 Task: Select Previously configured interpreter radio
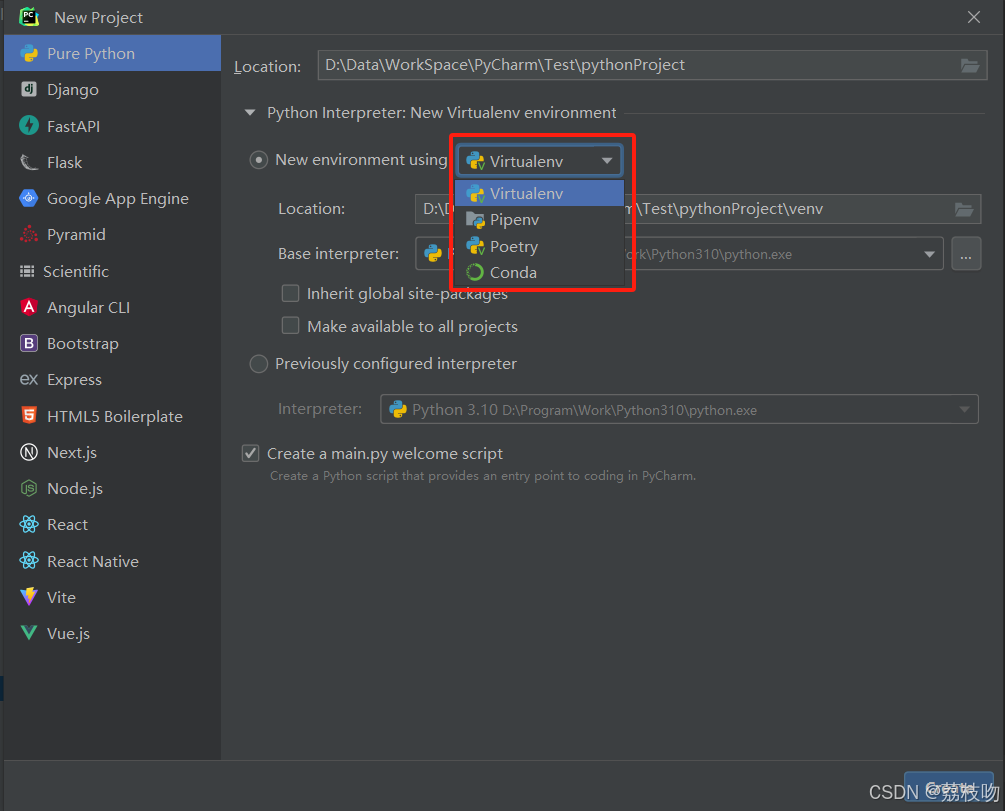click(258, 364)
